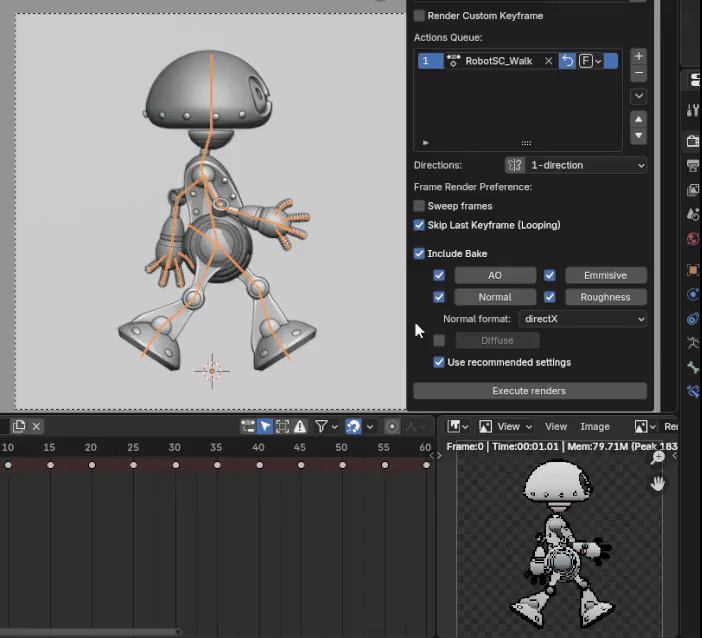The image size is (702, 638).
Task: Click the fake user F icon
Action: coord(586,61)
